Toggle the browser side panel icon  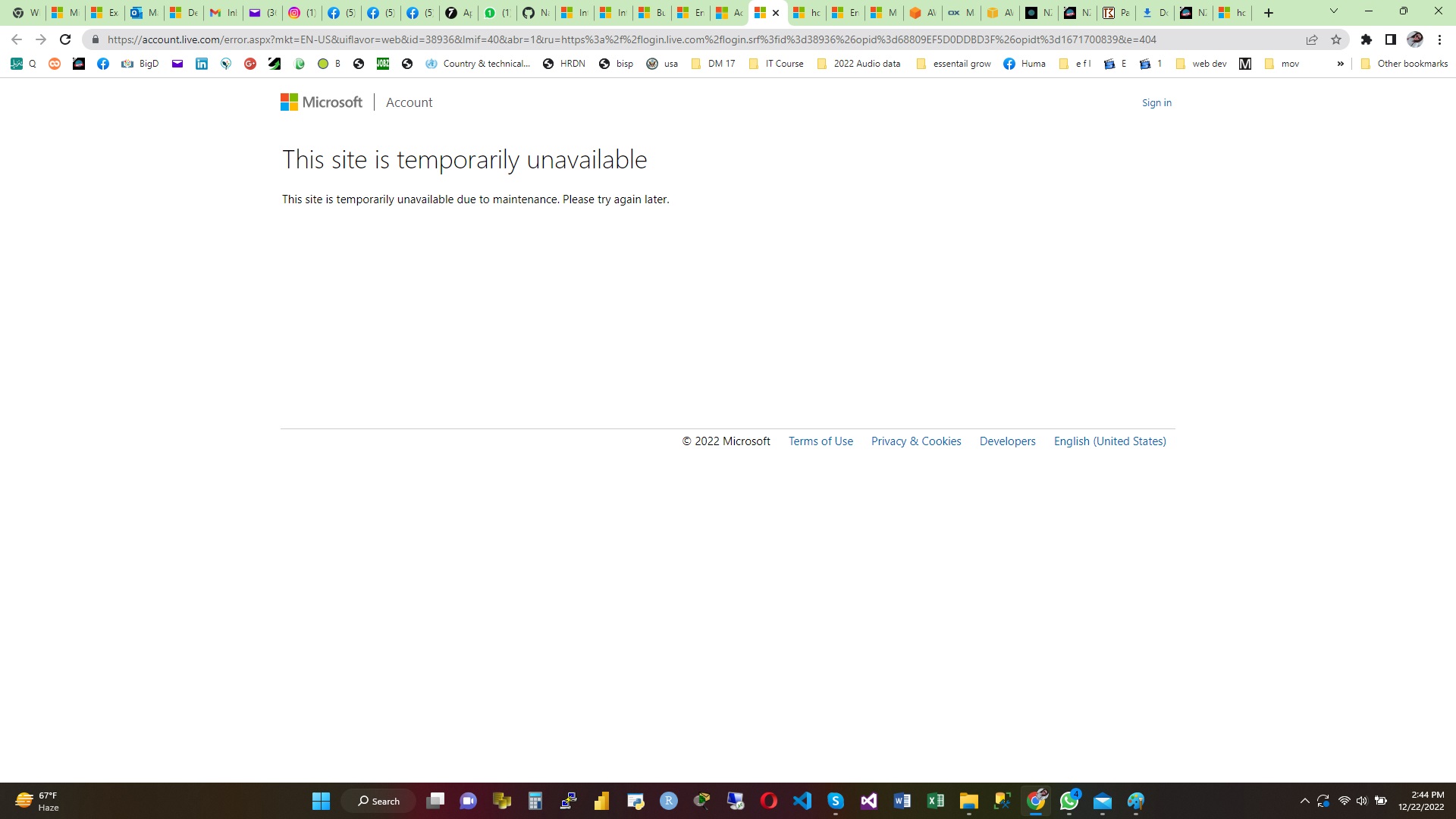coord(1391,39)
